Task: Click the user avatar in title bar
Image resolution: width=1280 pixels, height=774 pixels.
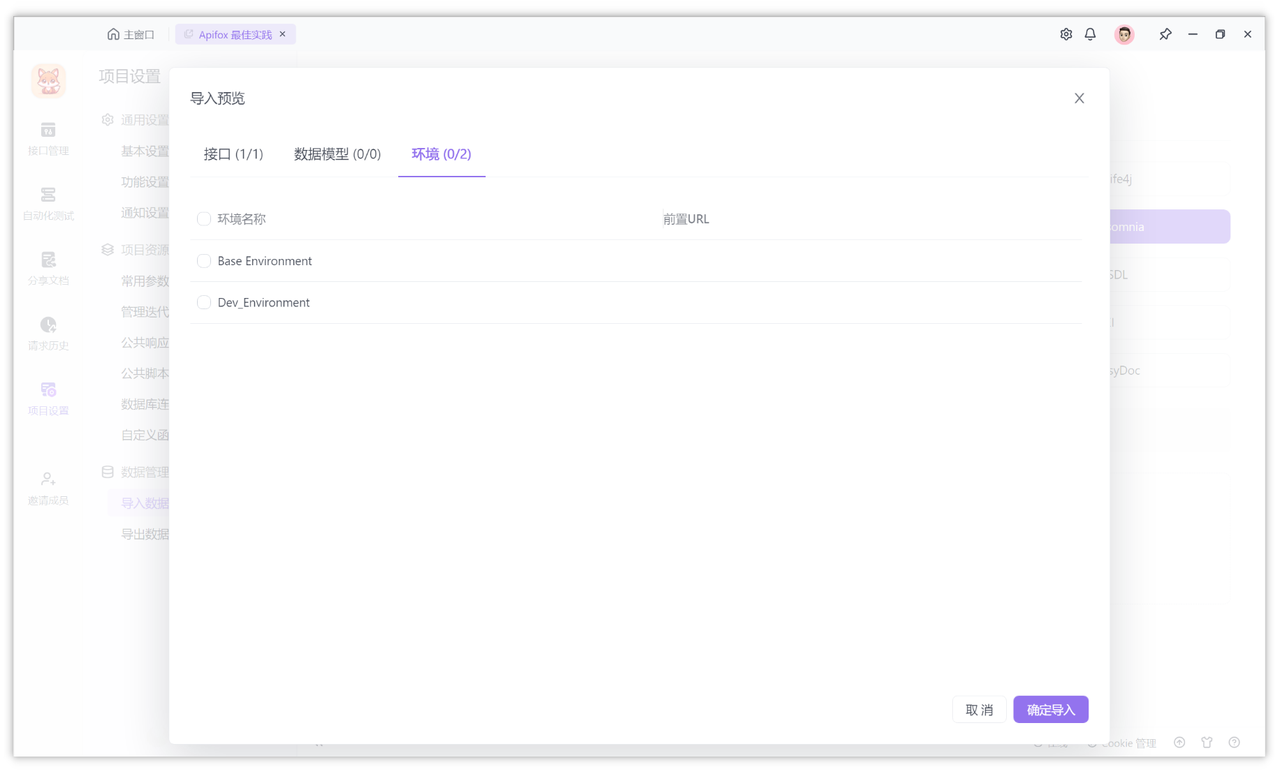Action: click(x=1125, y=35)
